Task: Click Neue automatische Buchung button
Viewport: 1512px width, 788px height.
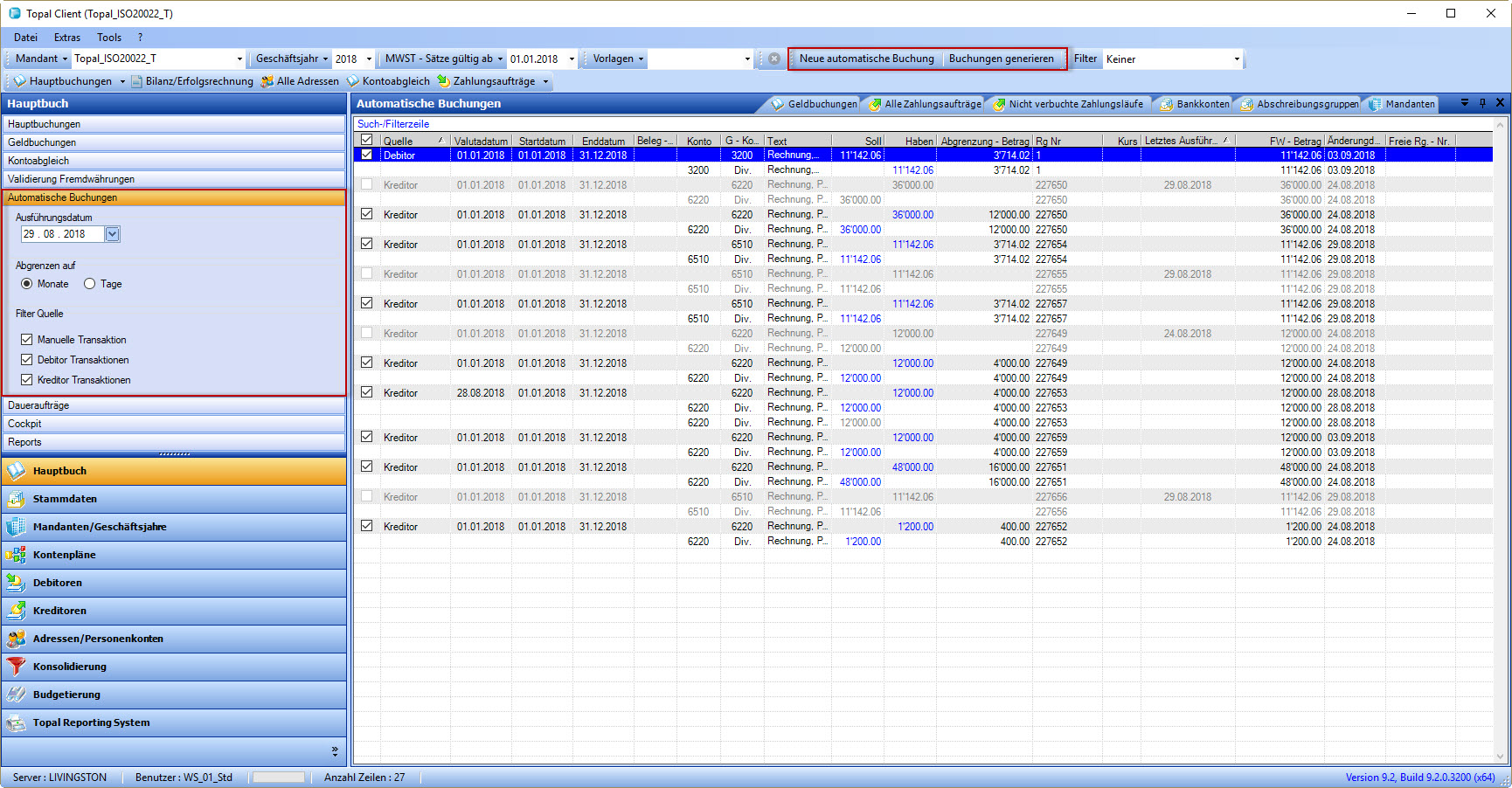Action: point(866,59)
